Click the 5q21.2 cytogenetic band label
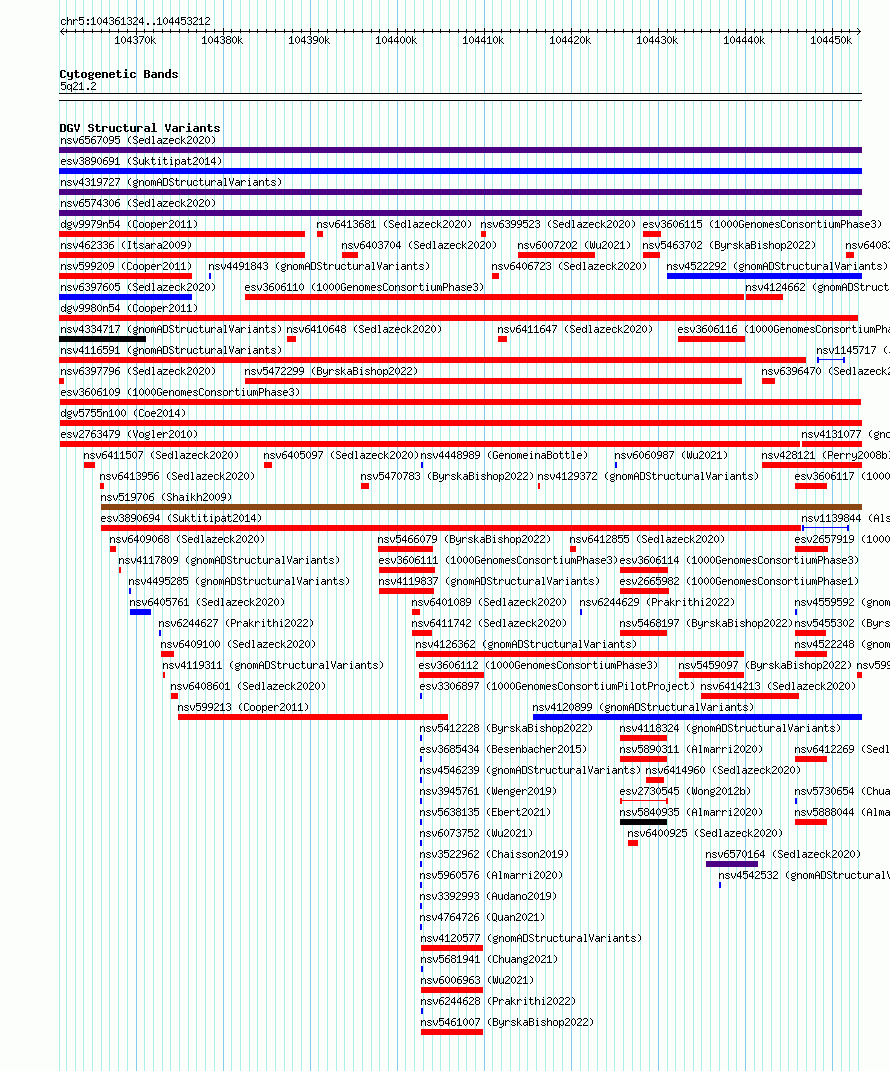This screenshot has height=1071, width=890. (78, 87)
